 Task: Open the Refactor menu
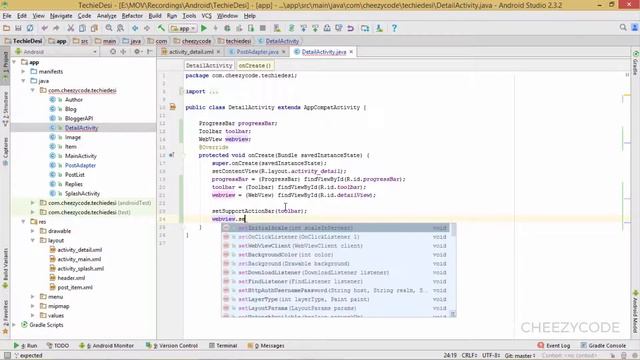click(x=132, y=16)
